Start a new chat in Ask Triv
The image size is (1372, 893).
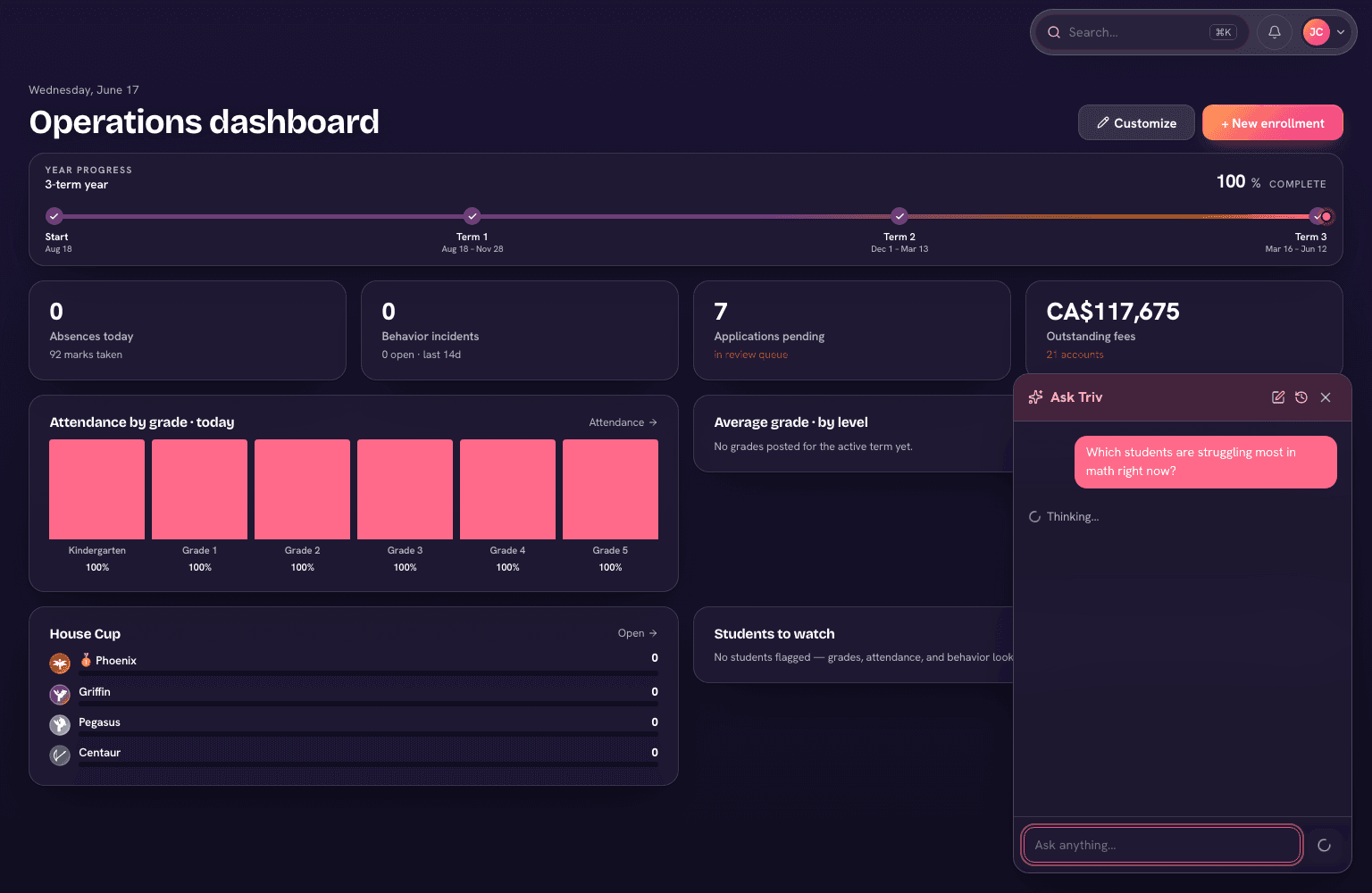1278,397
